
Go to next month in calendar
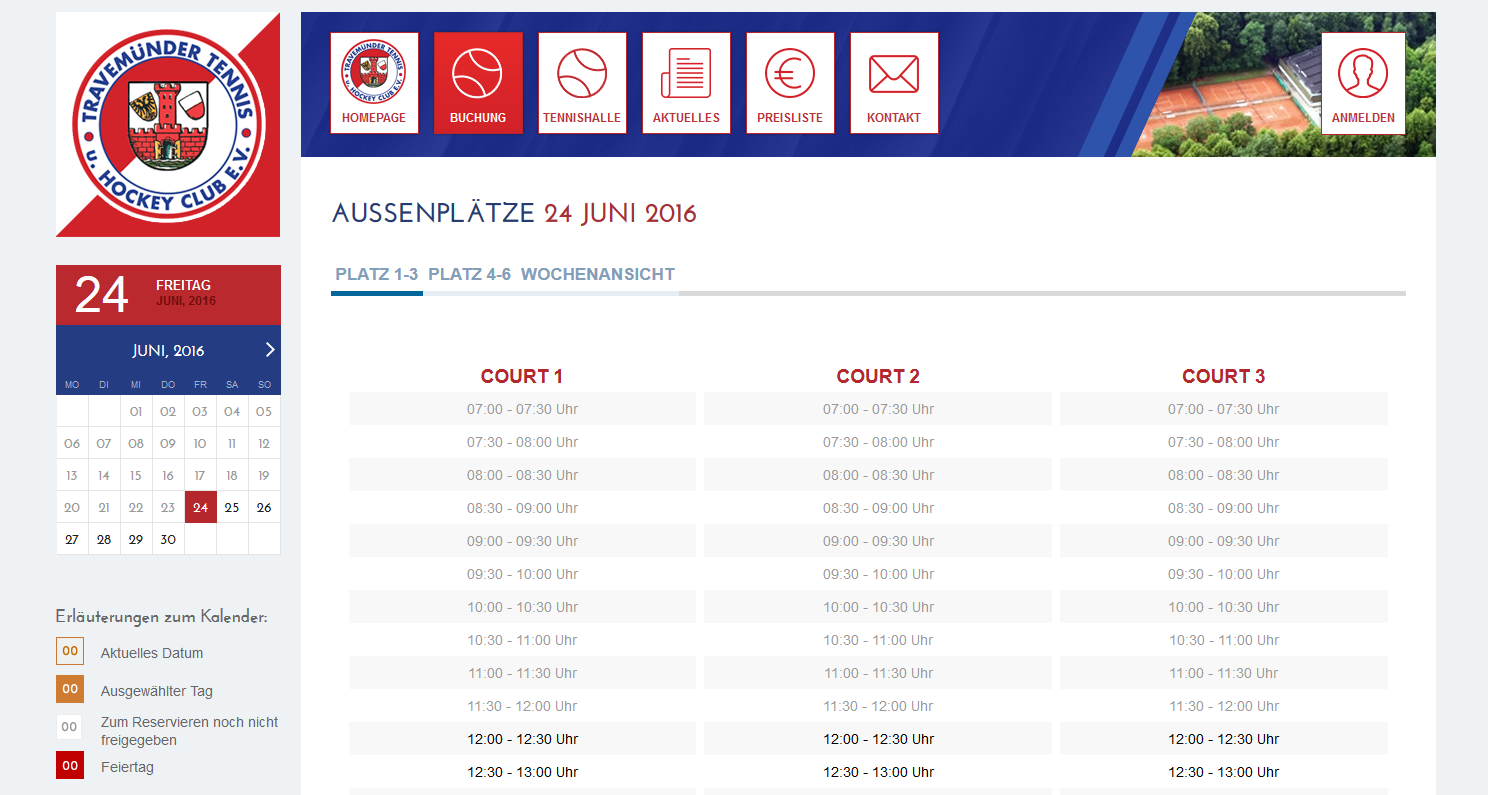pyautogui.click(x=269, y=350)
